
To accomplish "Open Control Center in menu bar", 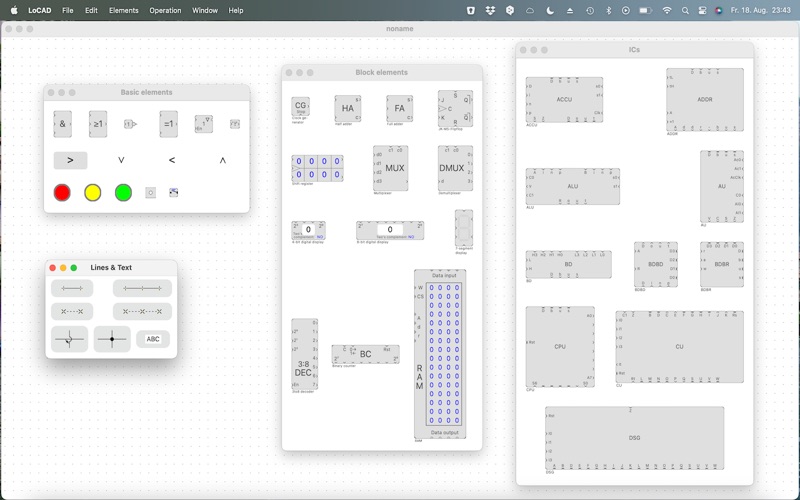I will (702, 10).
